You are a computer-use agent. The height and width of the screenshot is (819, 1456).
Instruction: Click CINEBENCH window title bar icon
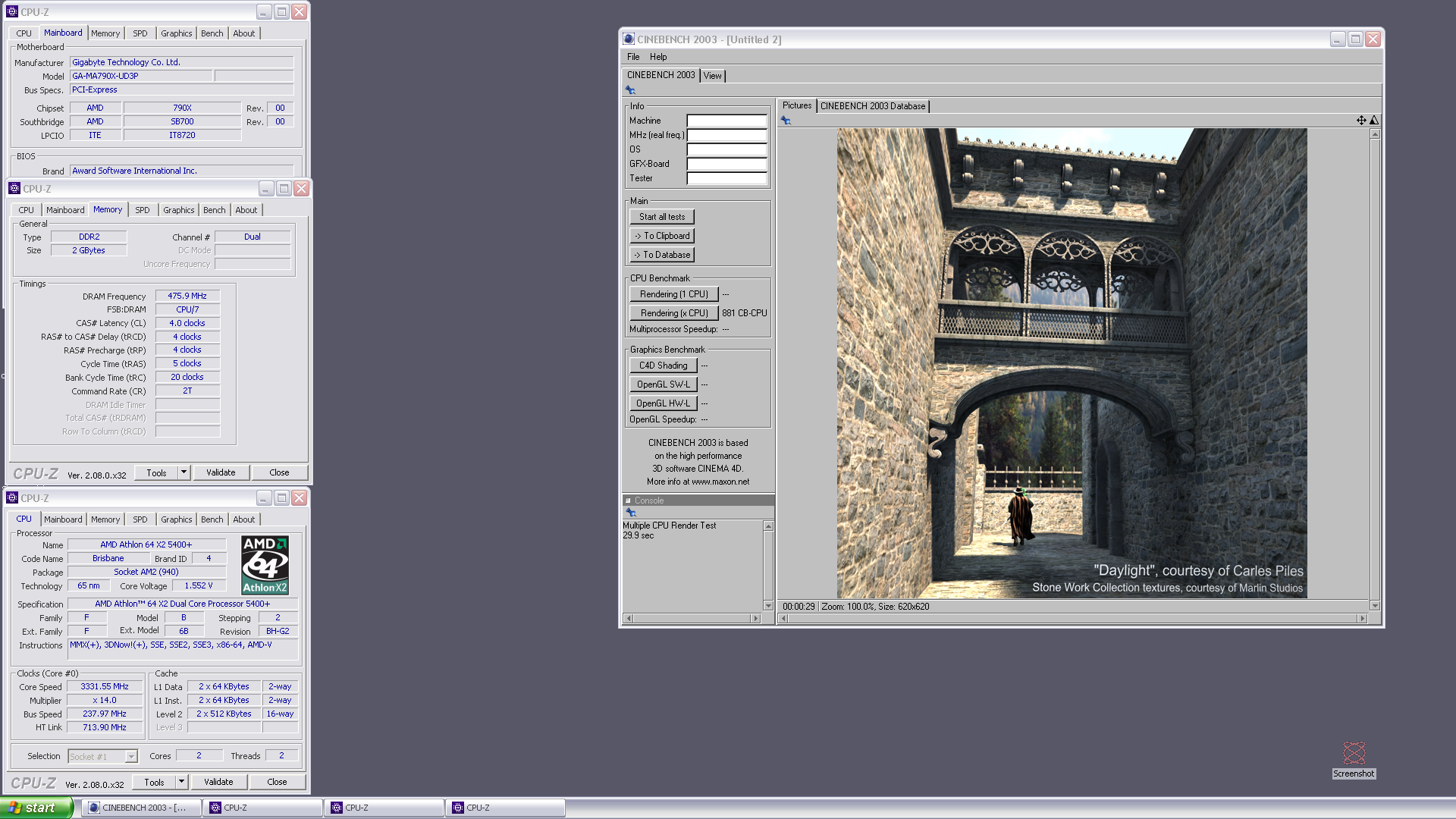[629, 39]
